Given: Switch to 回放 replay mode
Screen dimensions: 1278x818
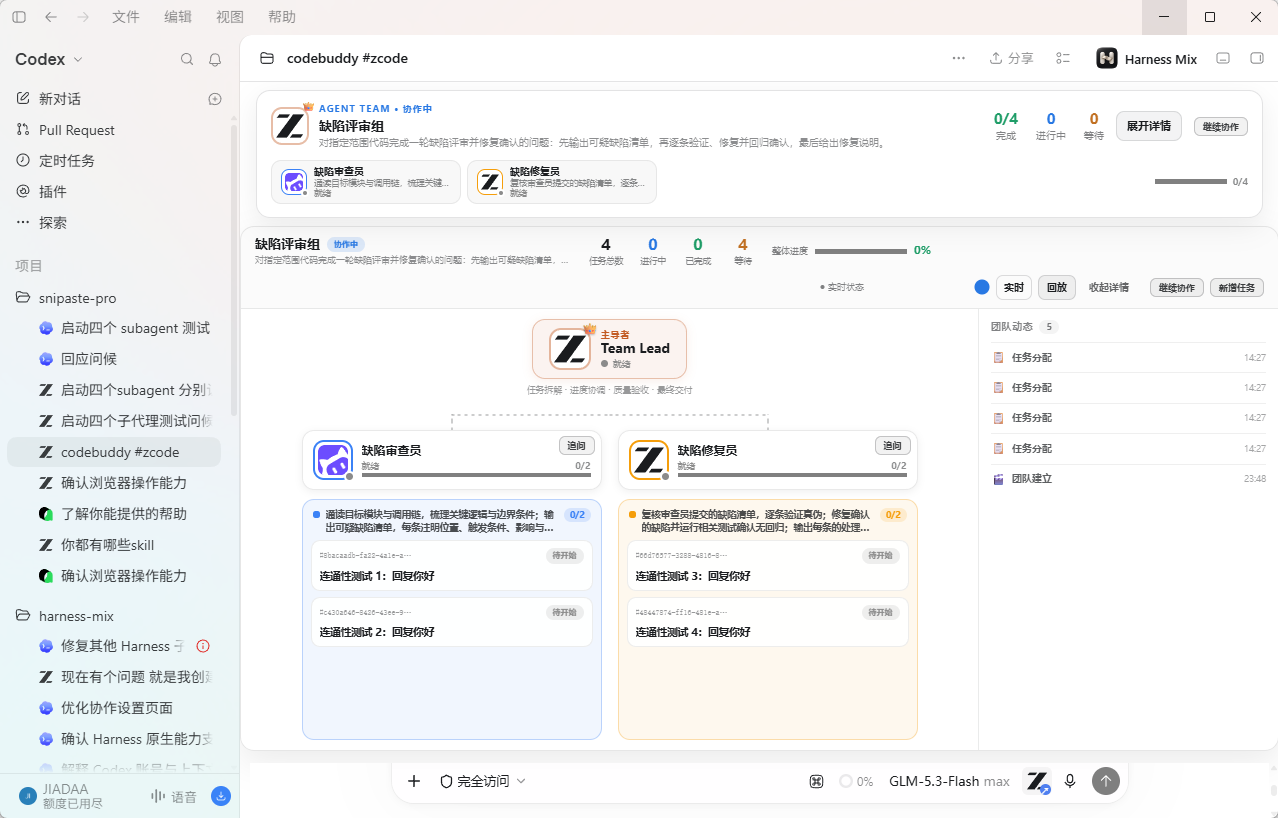Looking at the screenshot, I should pos(1057,287).
